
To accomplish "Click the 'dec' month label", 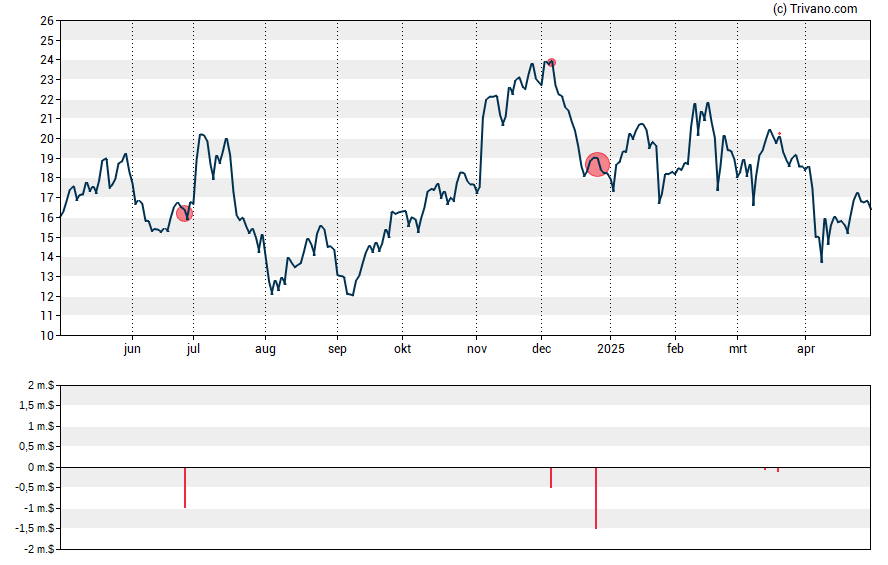I will [541, 349].
